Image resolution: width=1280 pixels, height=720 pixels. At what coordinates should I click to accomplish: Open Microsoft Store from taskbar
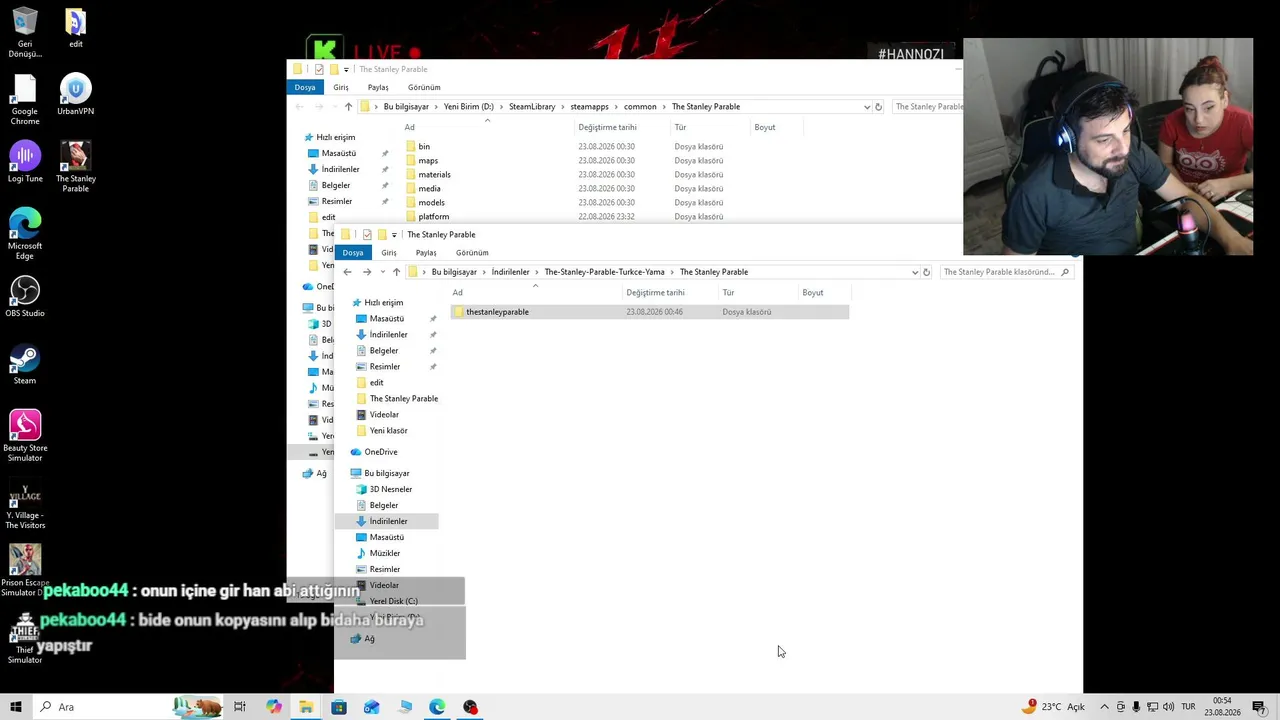(339, 707)
